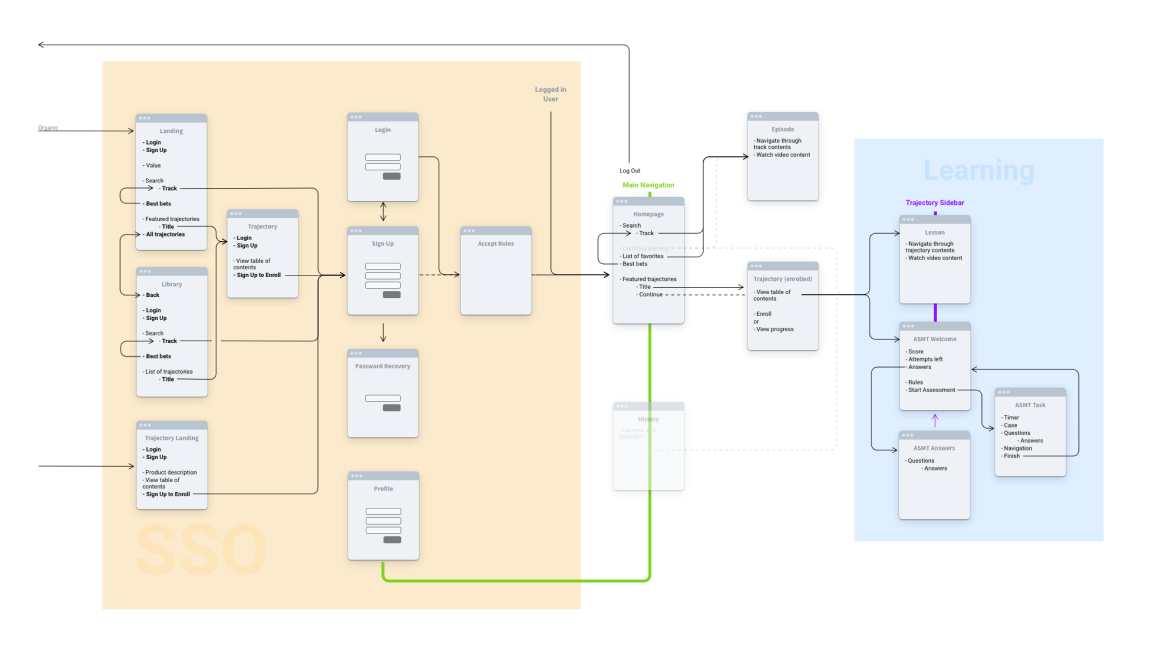The height and width of the screenshot is (670, 1176).
Task: Click the double-headed arrow between Login and Sign Up
Action: 383,213
